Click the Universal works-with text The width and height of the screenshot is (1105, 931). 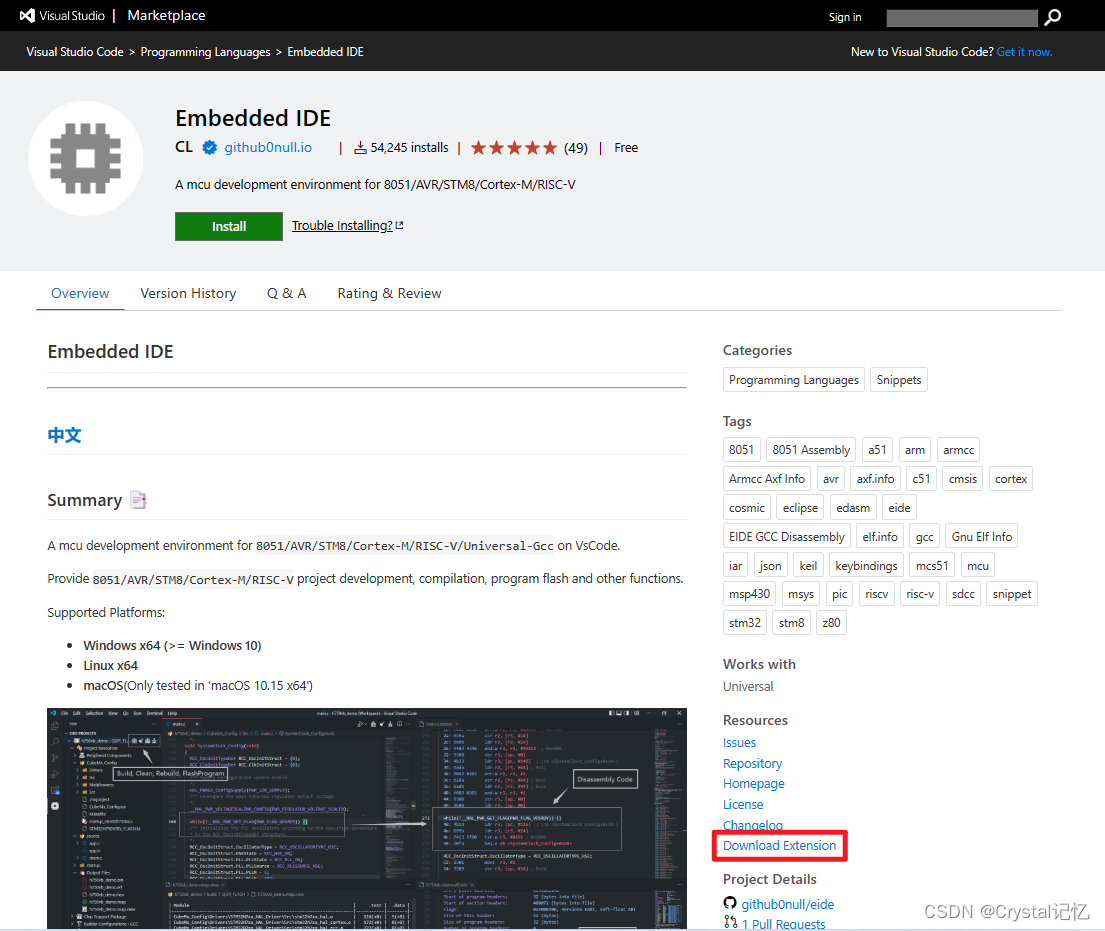coord(748,686)
